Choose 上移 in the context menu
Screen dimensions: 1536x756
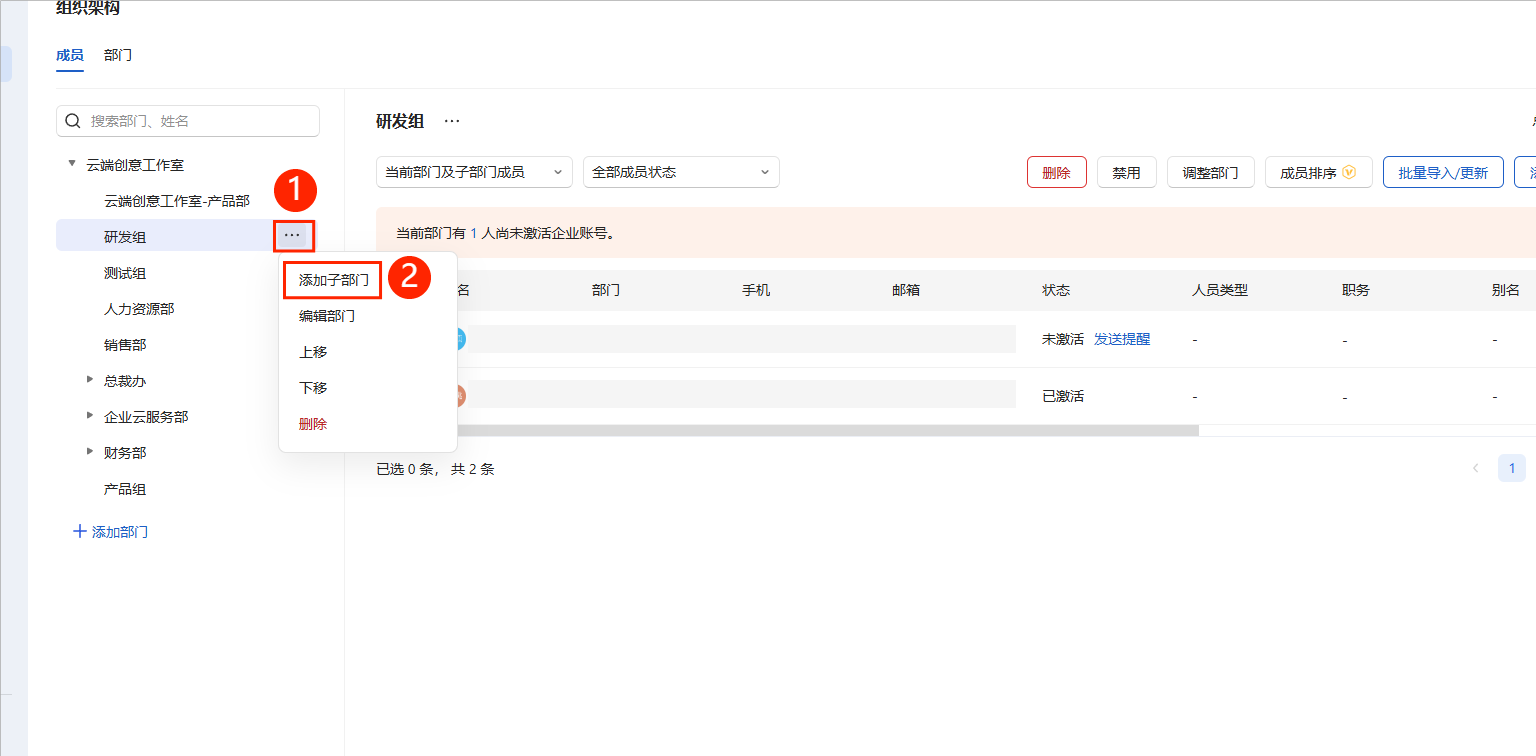click(x=313, y=352)
